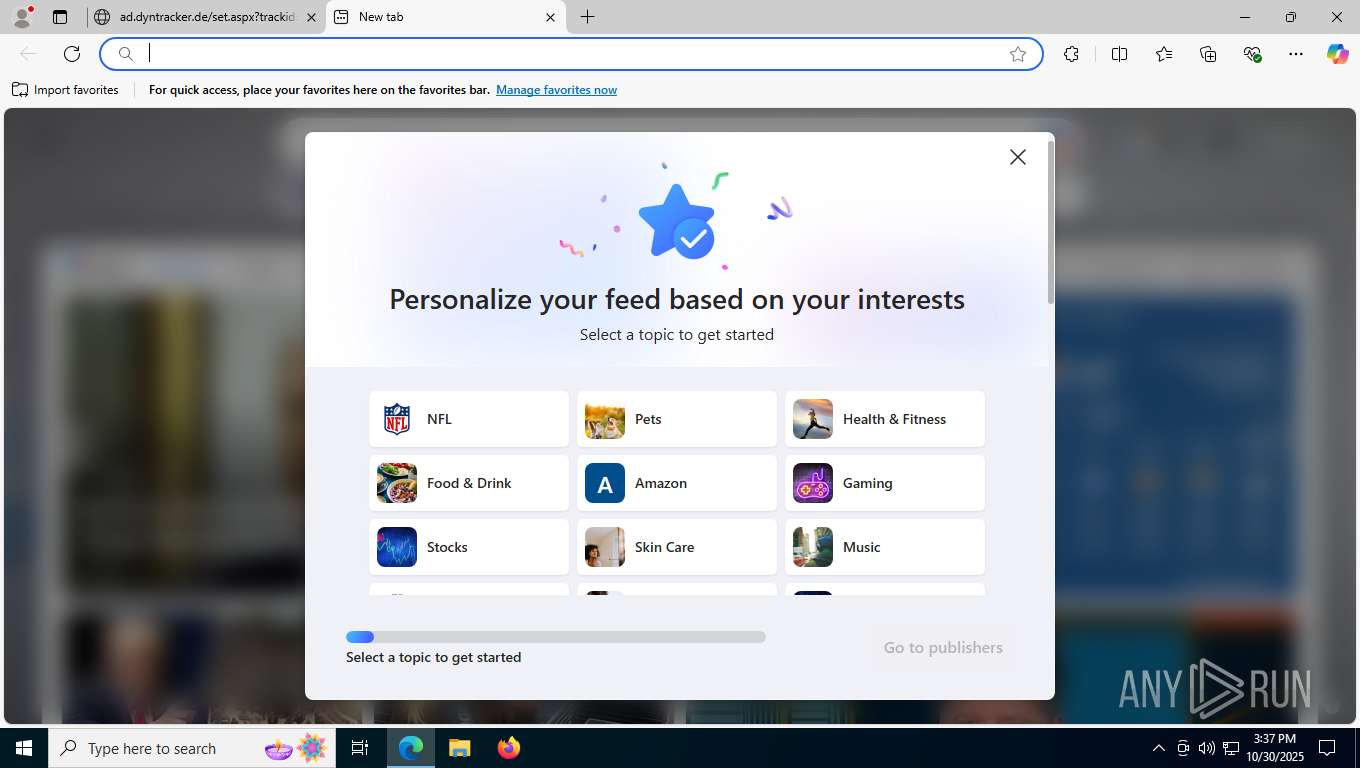Select the Food & Drink topic
This screenshot has width=1360, height=768.
pyautogui.click(x=469, y=483)
